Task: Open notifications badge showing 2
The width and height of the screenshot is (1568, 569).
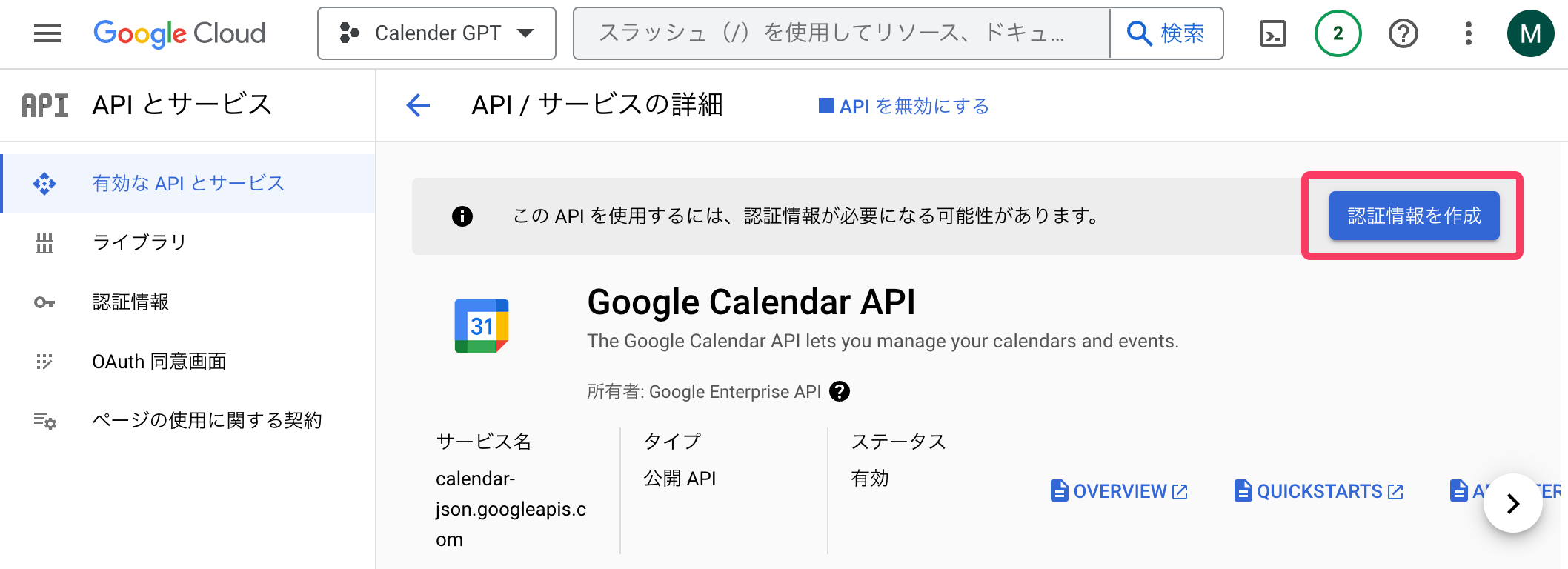Action: click(1338, 33)
